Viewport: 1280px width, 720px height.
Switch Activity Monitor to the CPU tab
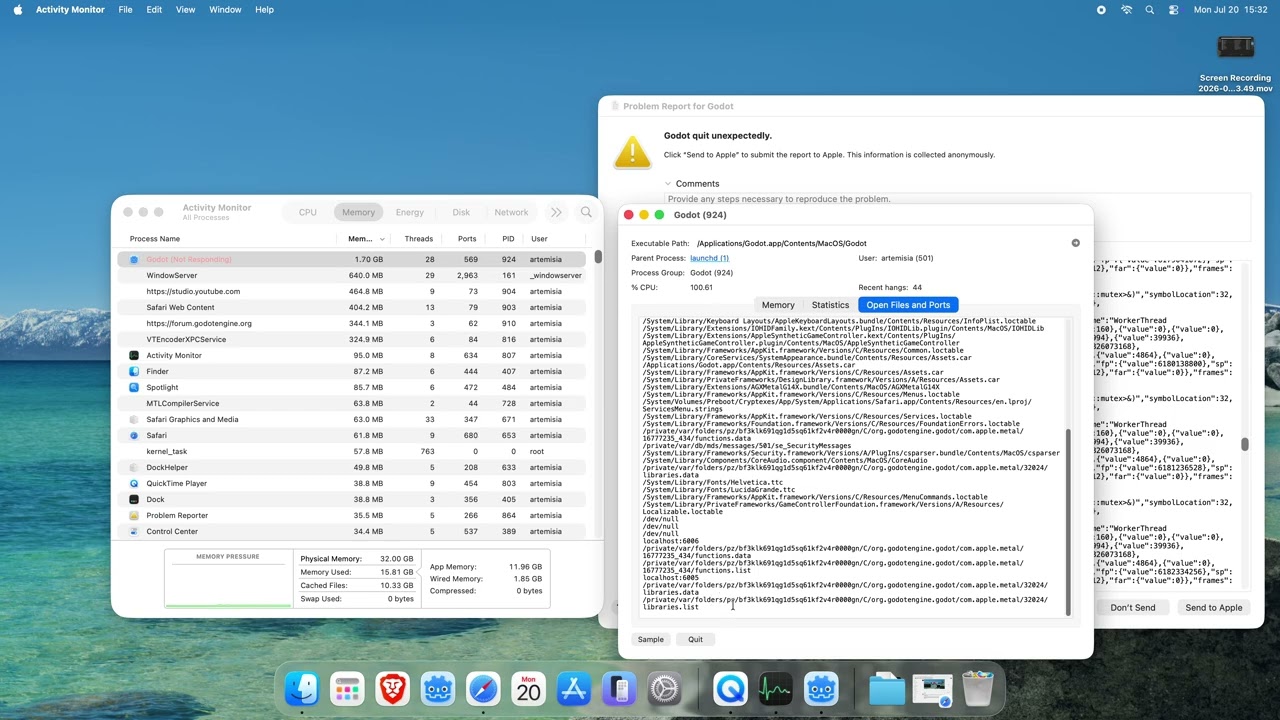(308, 212)
